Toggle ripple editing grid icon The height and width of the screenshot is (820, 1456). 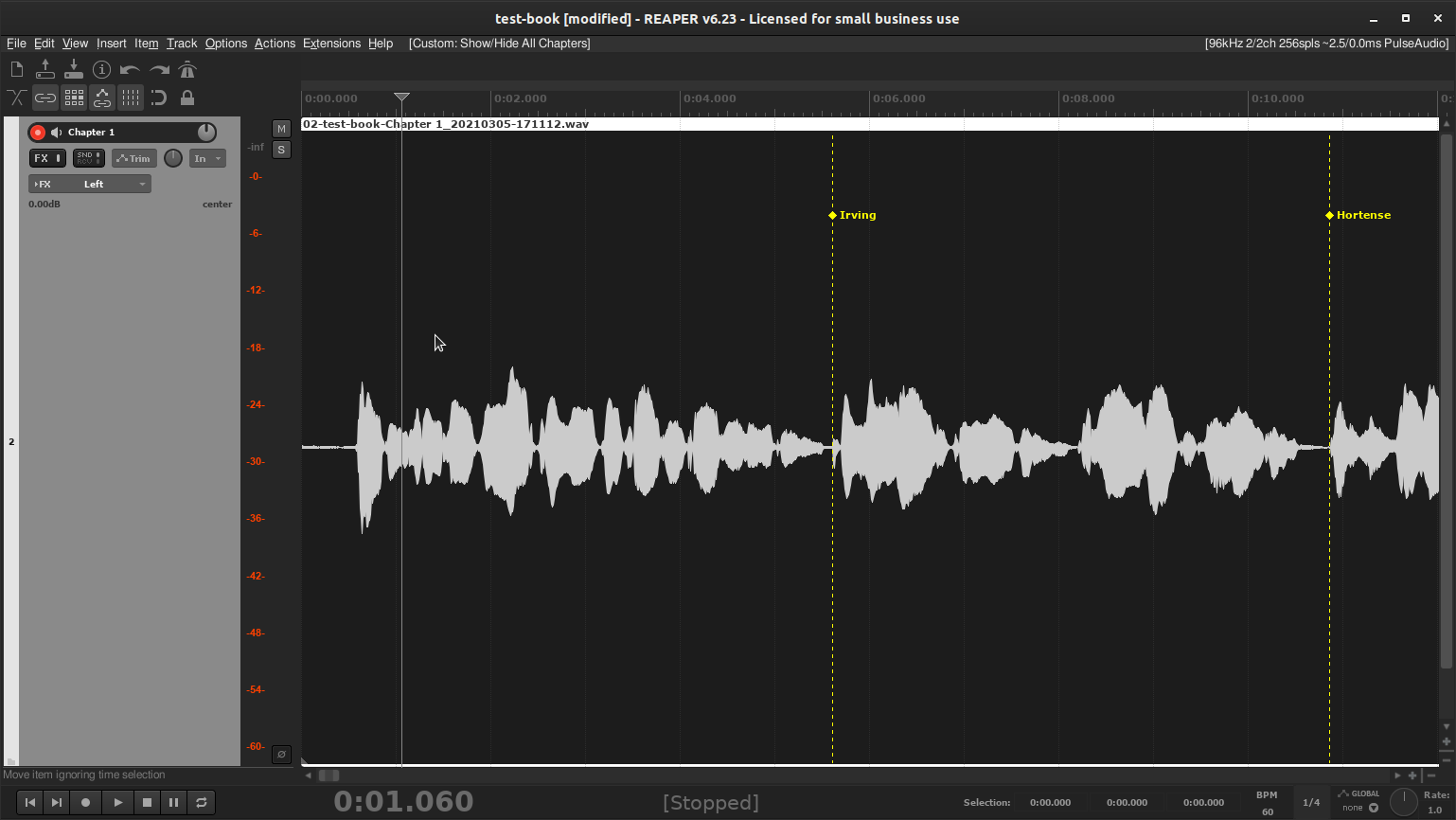(74, 98)
